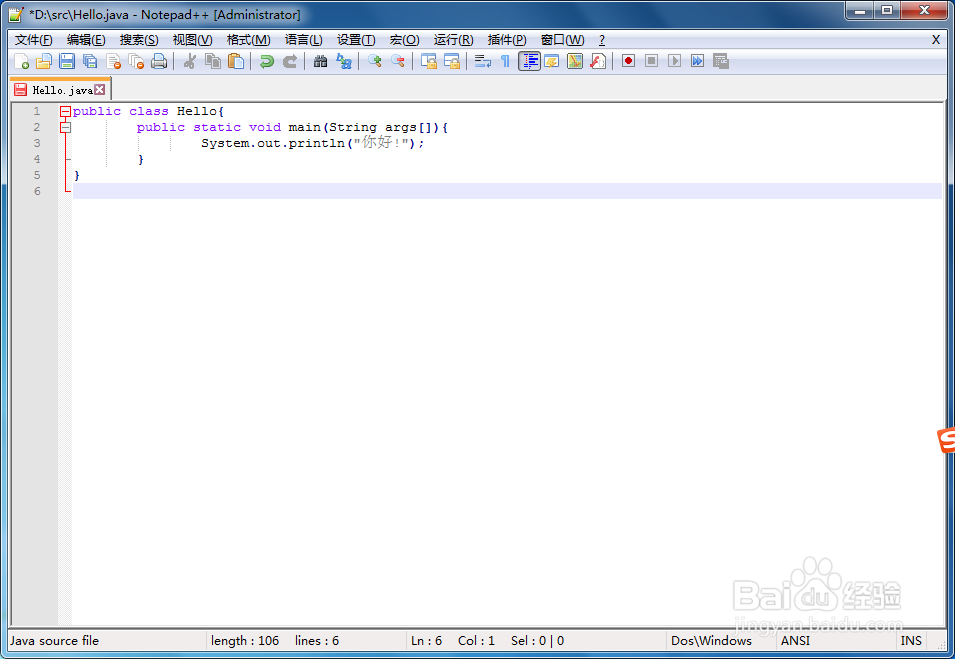
Task: Click the word Hello in class declaration
Action: pos(197,111)
